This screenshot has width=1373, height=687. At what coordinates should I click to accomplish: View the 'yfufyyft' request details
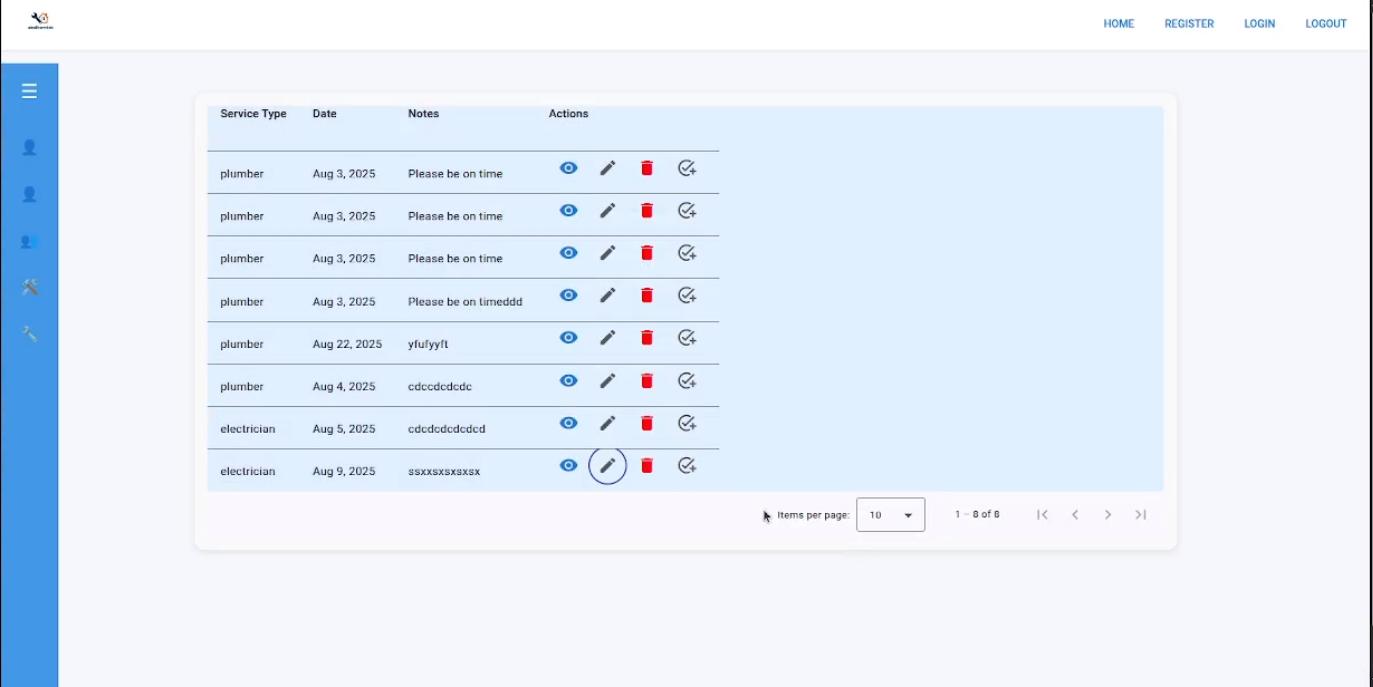point(568,337)
